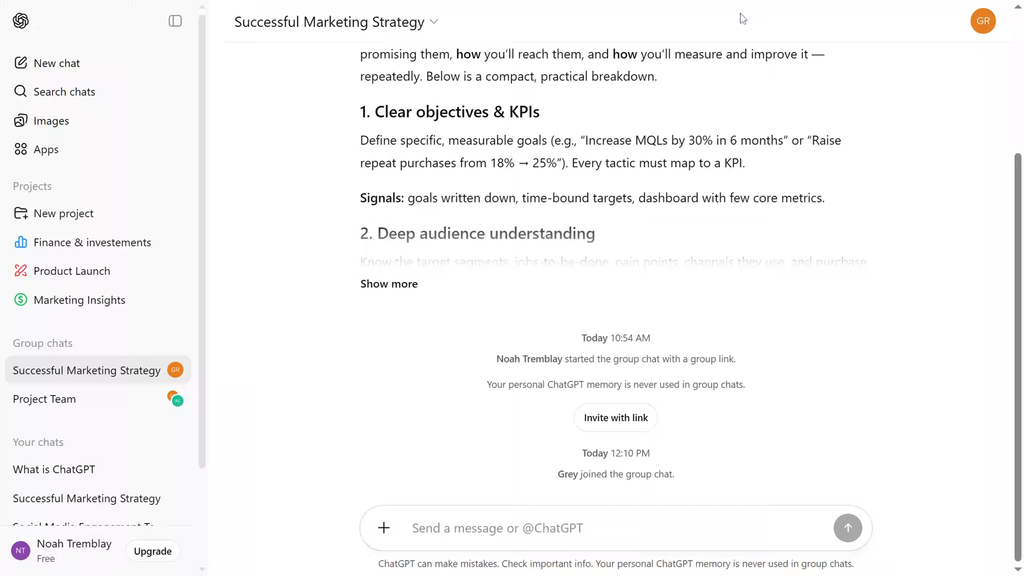Image resolution: width=1024 pixels, height=576 pixels.
Task: Open the What is ChatGPT chat
Action: tap(54, 469)
